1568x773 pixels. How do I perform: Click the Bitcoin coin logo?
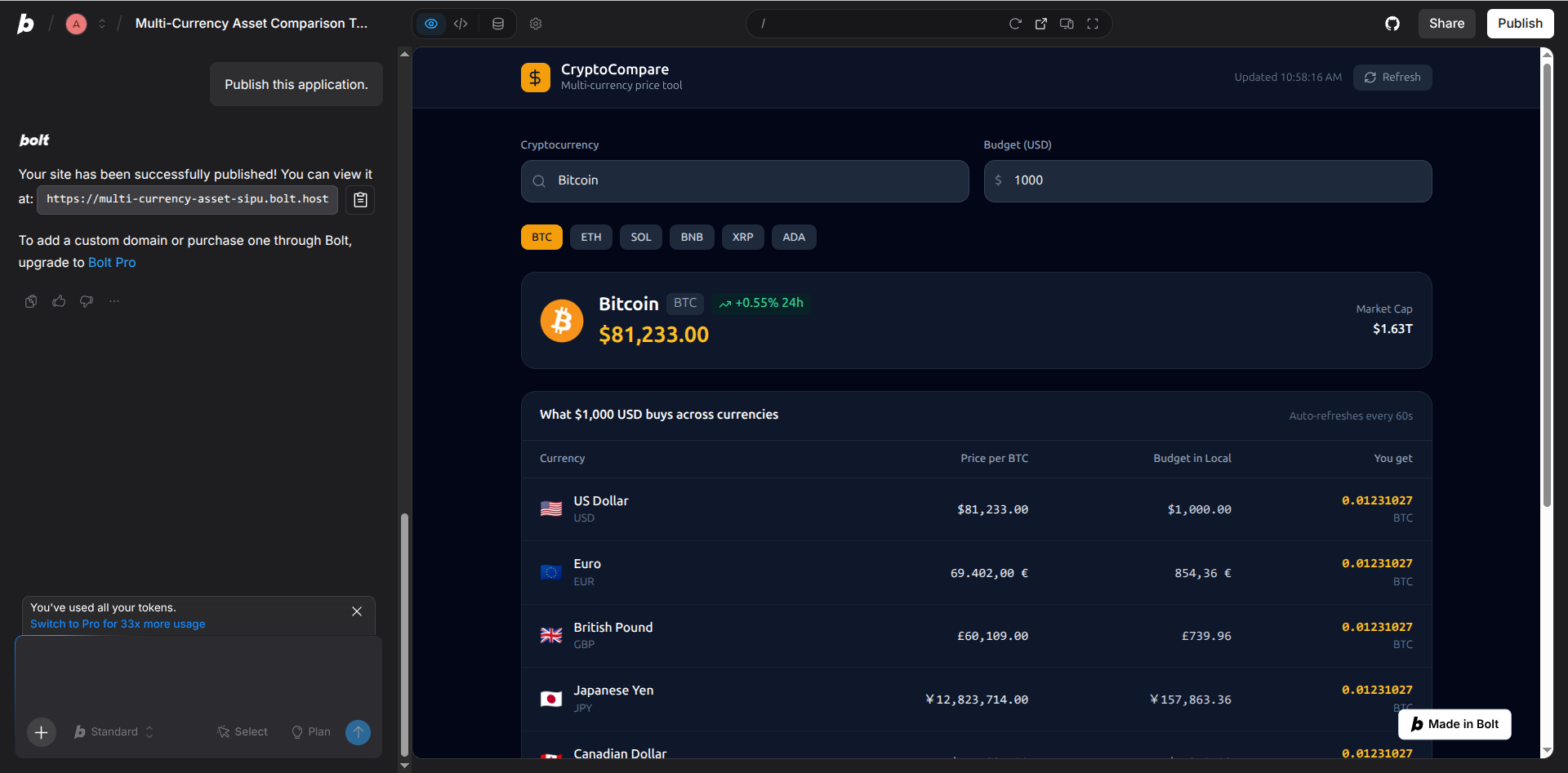tap(562, 321)
